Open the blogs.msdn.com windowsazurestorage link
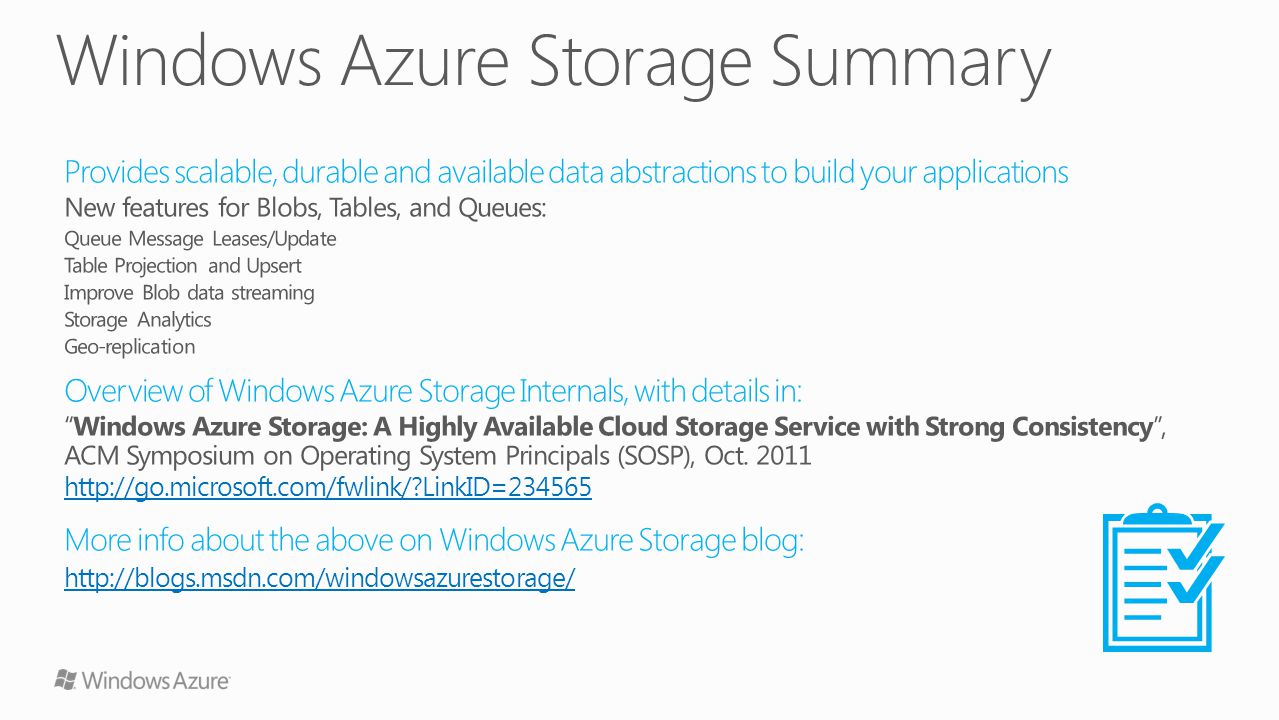 tap(320, 578)
